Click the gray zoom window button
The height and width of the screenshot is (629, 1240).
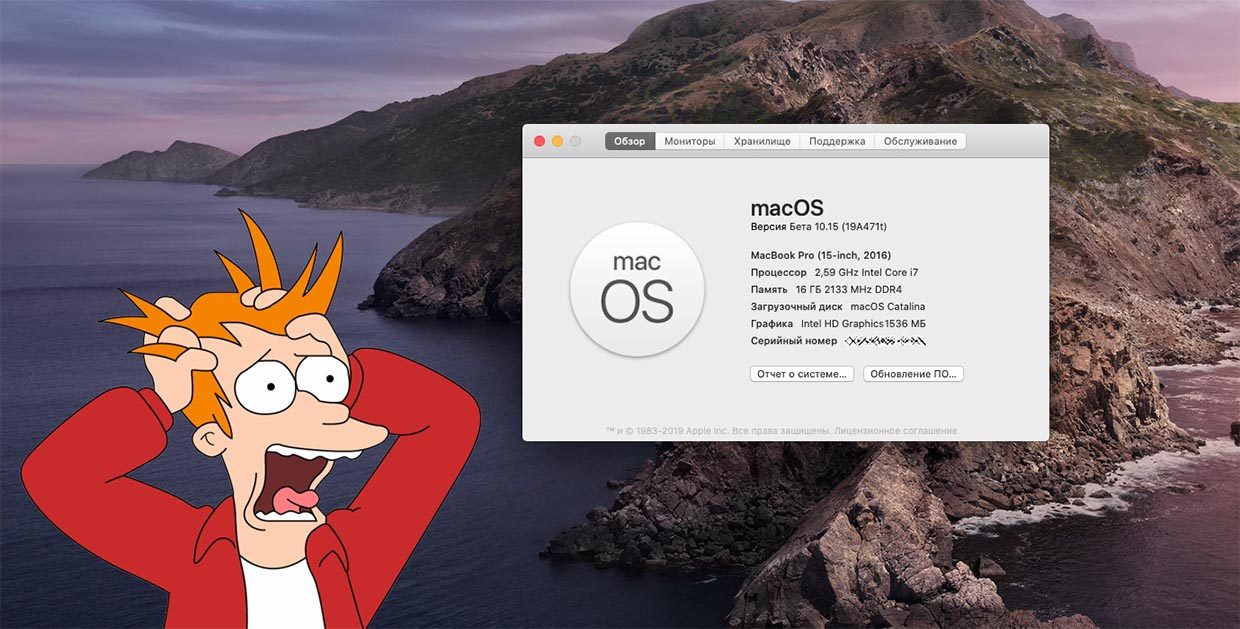point(575,141)
